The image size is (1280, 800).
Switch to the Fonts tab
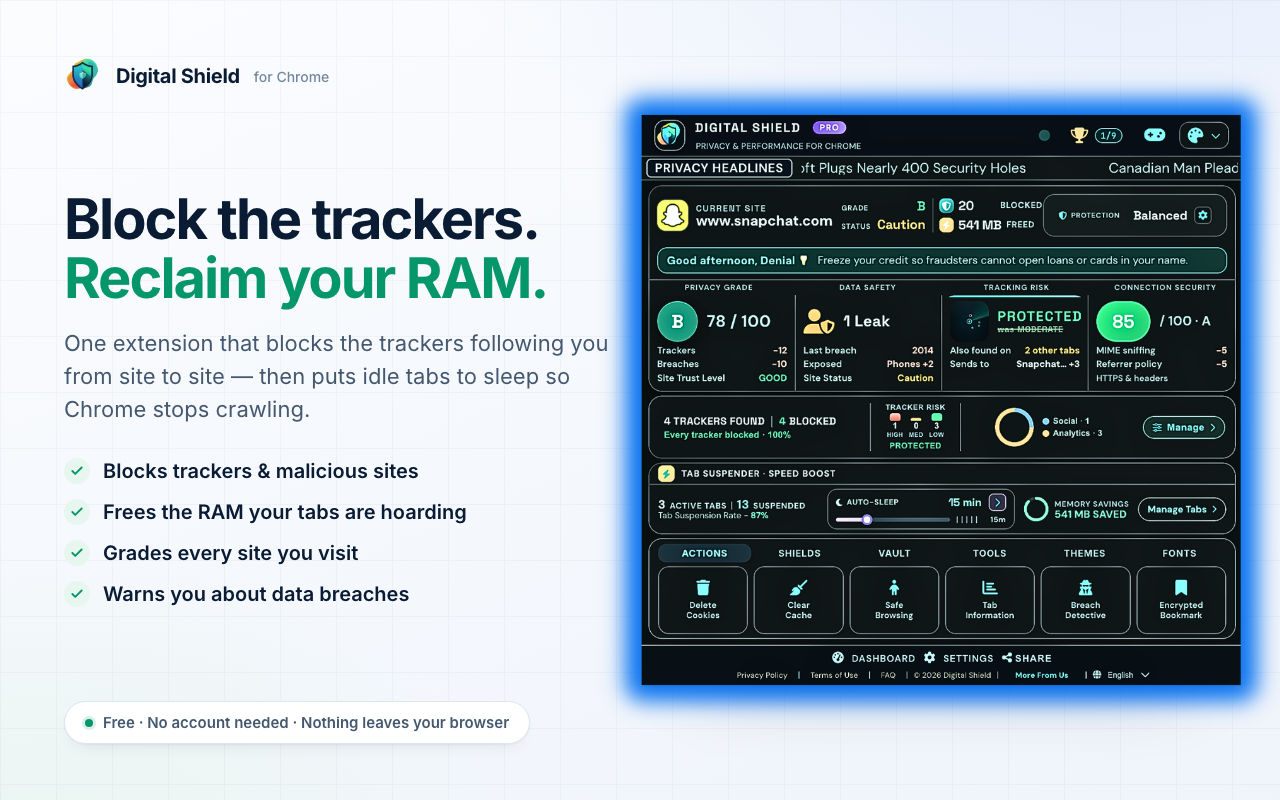coord(1180,553)
